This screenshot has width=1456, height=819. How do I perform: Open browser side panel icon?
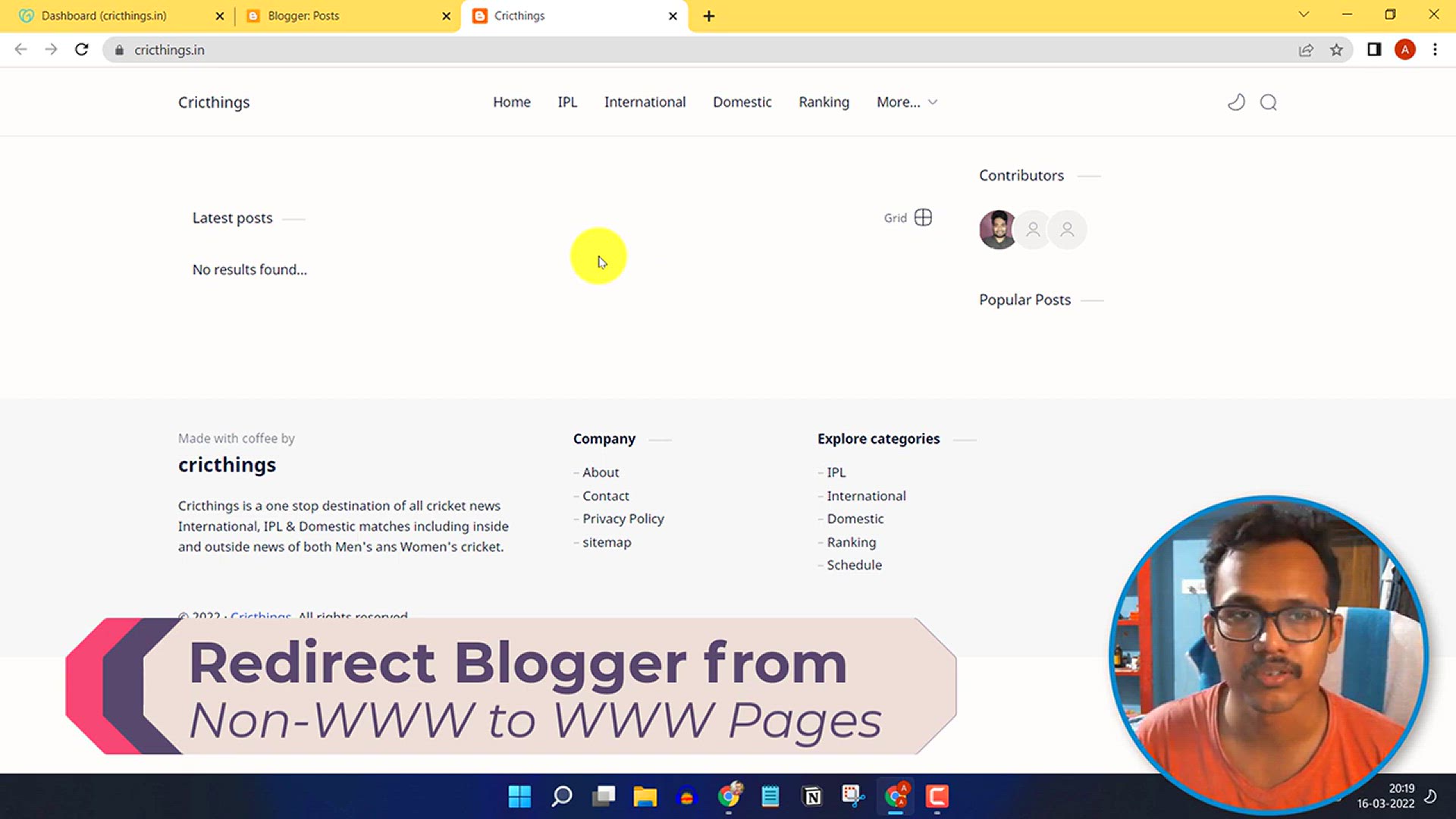click(1374, 50)
